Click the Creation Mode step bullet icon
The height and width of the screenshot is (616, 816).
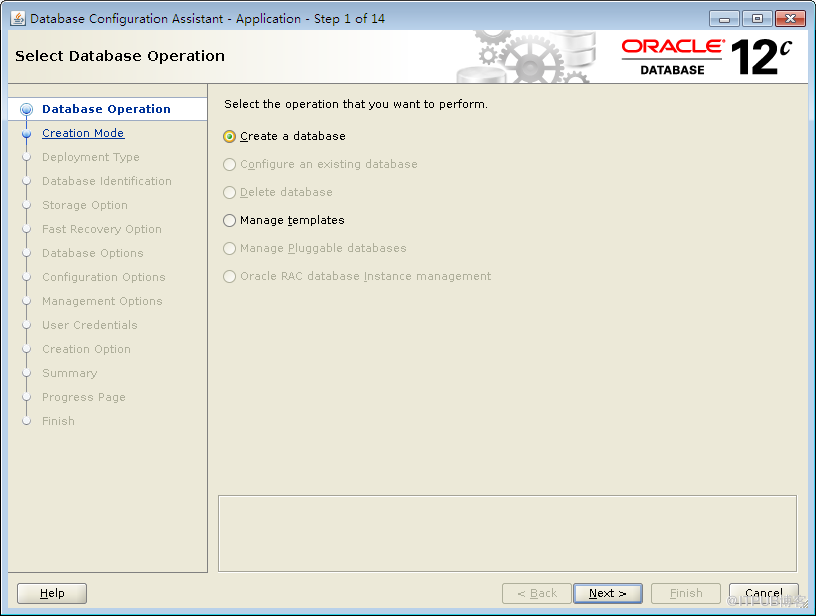(x=27, y=134)
